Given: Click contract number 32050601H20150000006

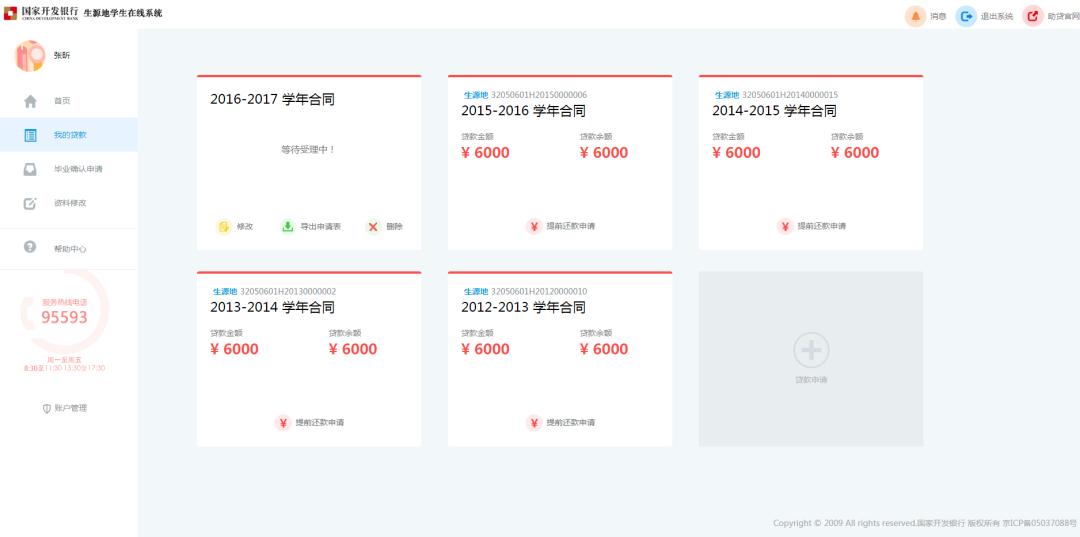Looking at the screenshot, I should point(539,95).
